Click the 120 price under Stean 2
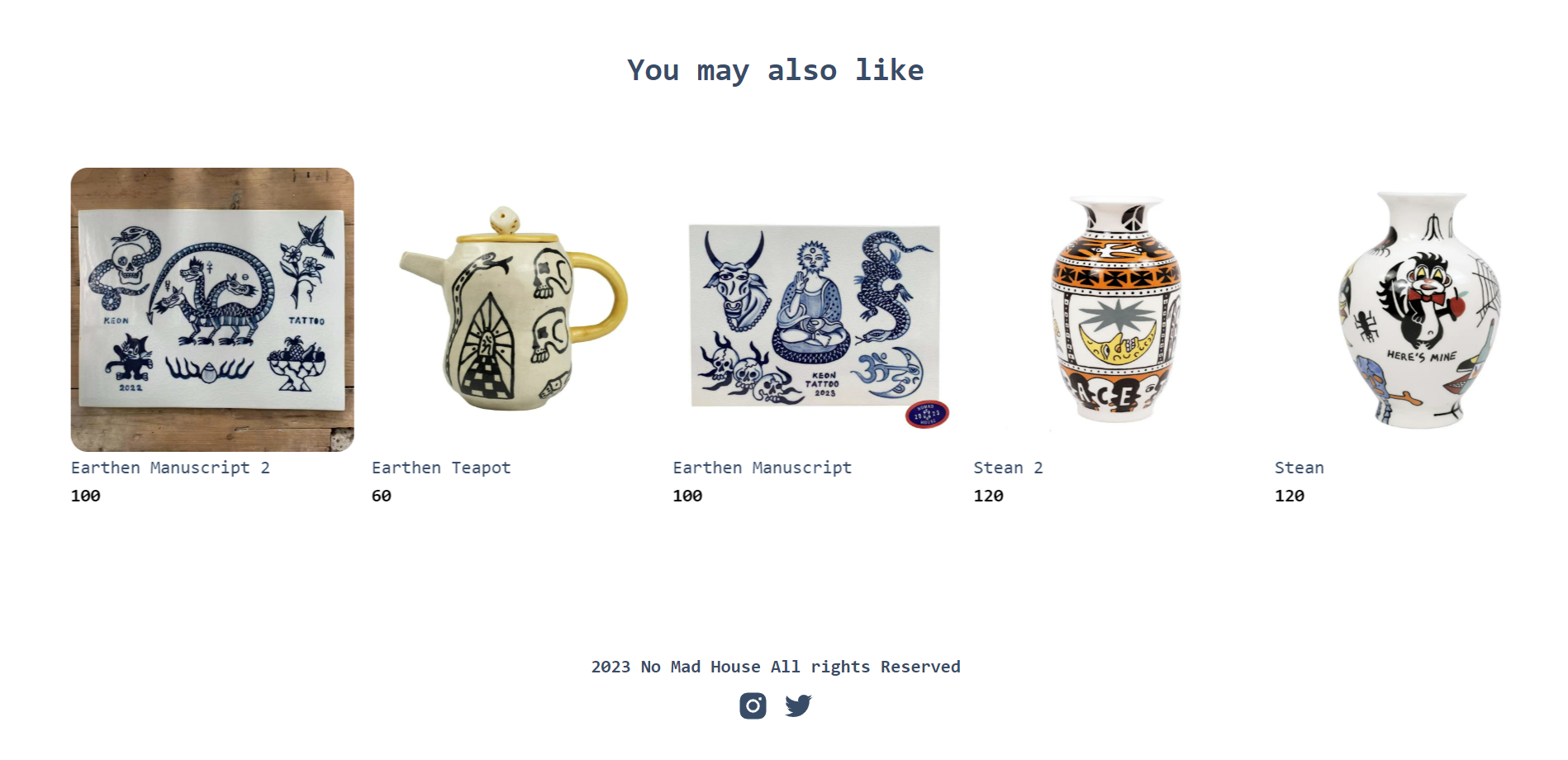Image resolution: width=1568 pixels, height=760 pixels. click(x=988, y=496)
